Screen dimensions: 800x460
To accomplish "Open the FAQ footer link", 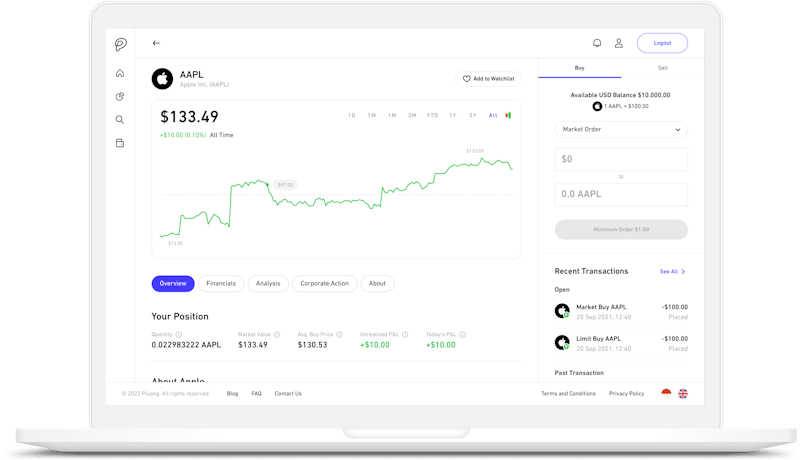I will pos(256,394).
